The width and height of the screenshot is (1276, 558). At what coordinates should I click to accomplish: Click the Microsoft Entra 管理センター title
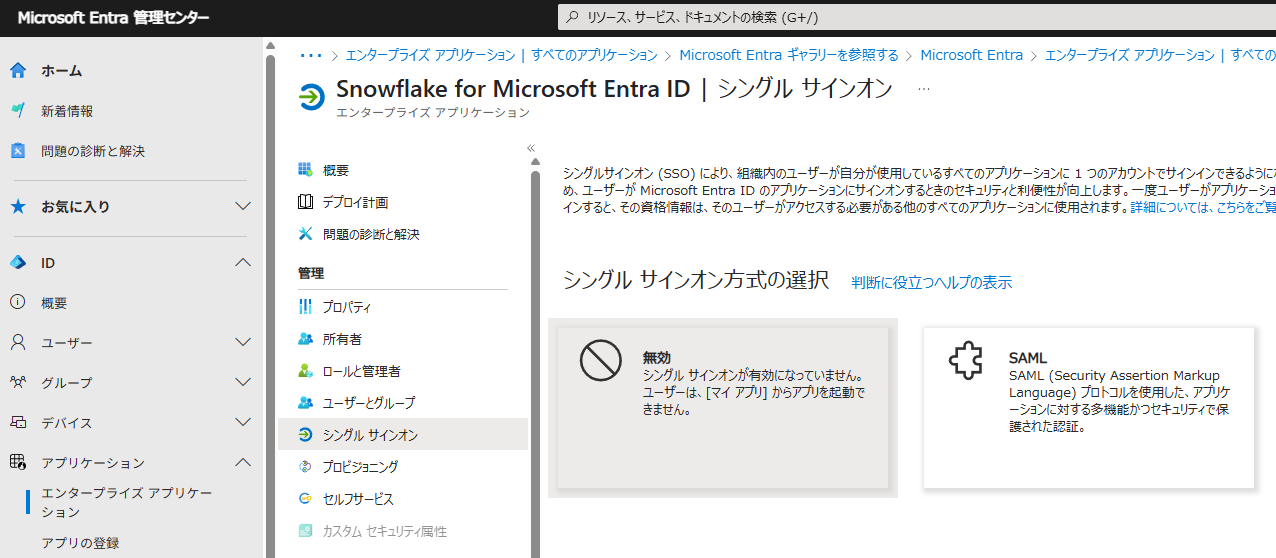[x=113, y=17]
